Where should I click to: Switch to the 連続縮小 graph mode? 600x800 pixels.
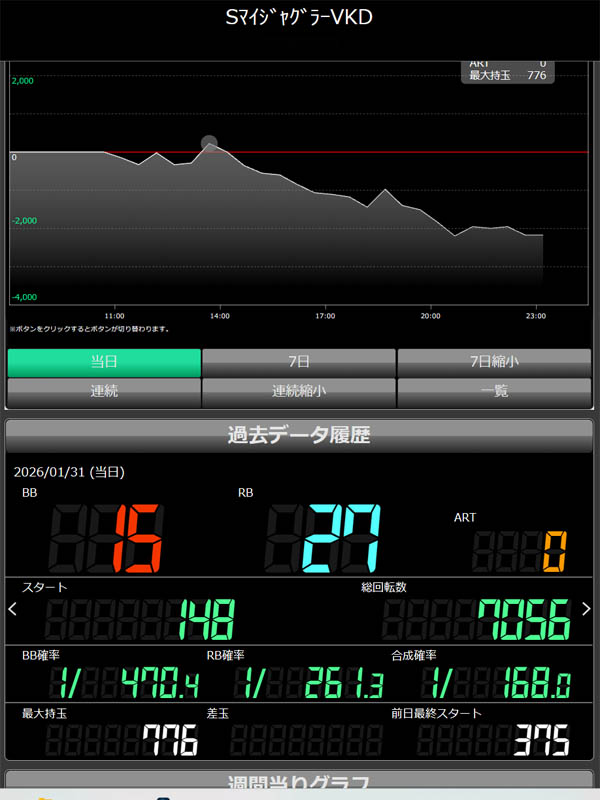(298, 392)
